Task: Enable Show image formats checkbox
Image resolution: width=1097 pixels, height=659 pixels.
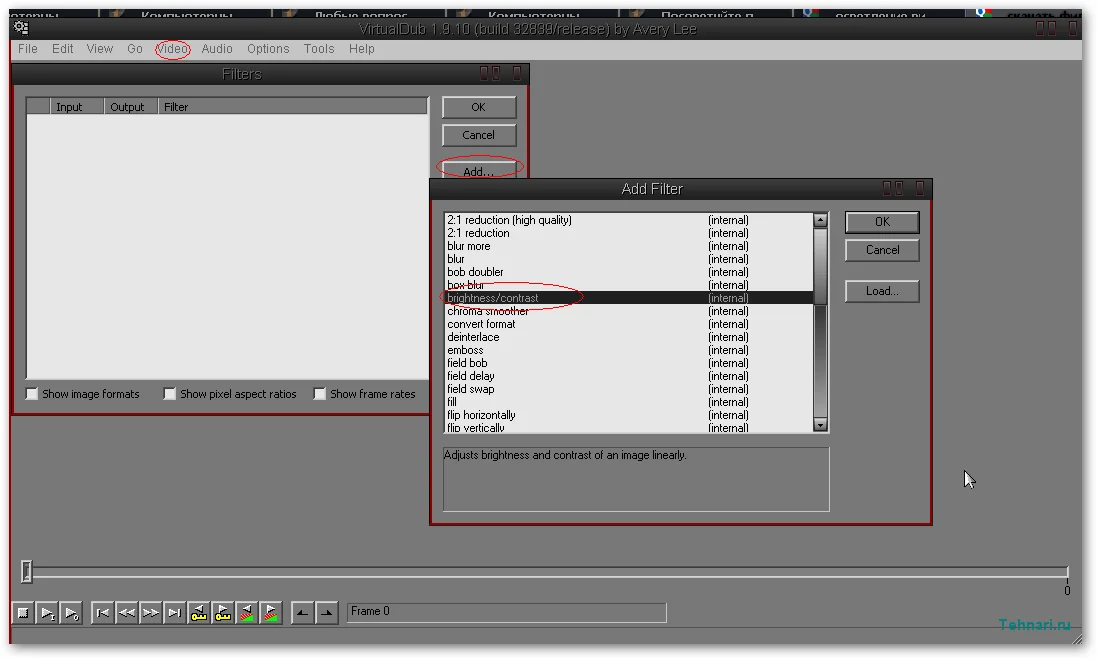Action: click(31, 394)
